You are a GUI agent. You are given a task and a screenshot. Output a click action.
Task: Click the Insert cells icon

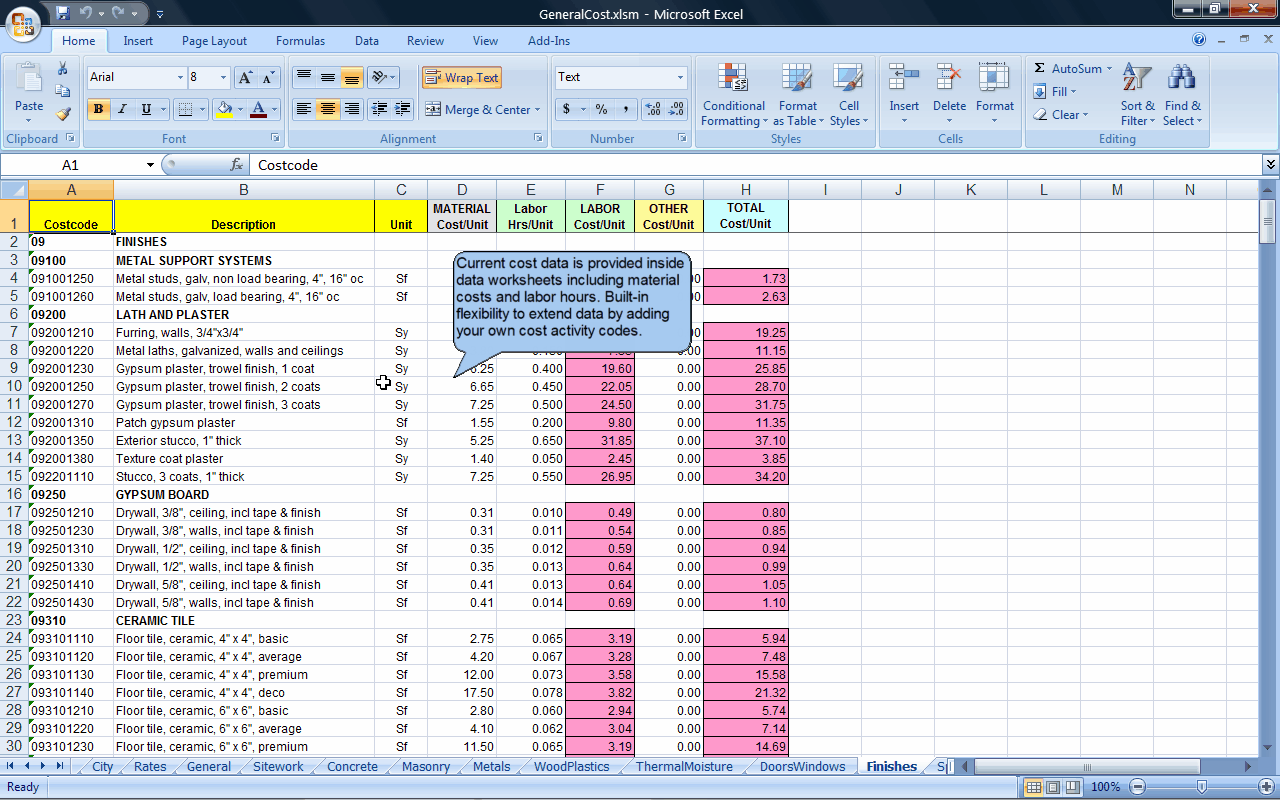click(904, 78)
